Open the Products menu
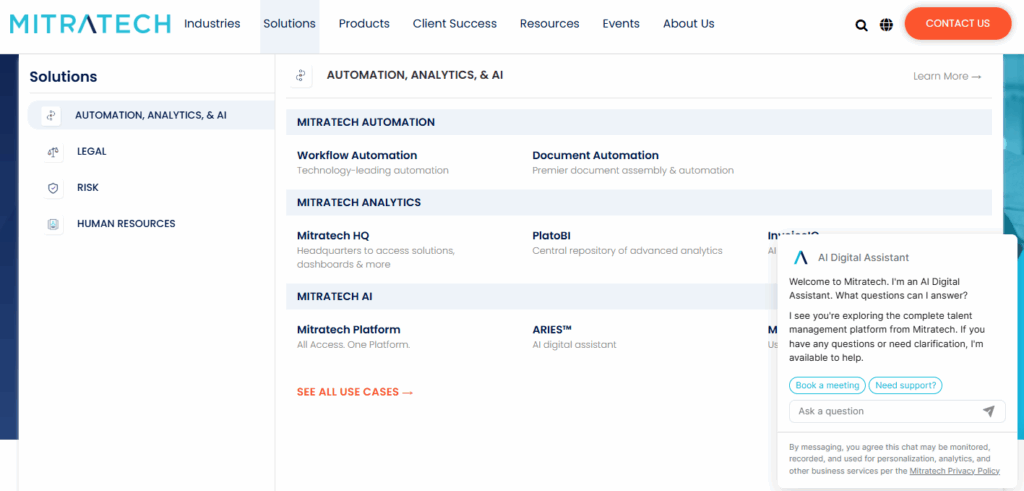 tap(364, 24)
